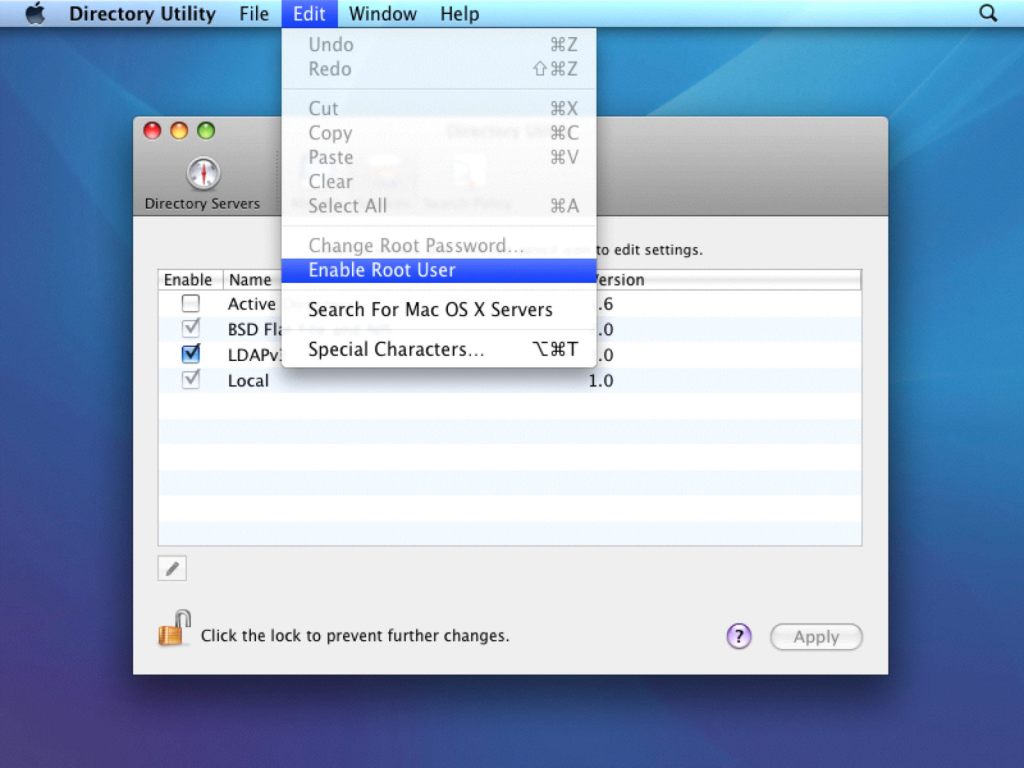Select Search For Mac OS X Servers
1024x768 pixels.
pyautogui.click(x=430, y=310)
